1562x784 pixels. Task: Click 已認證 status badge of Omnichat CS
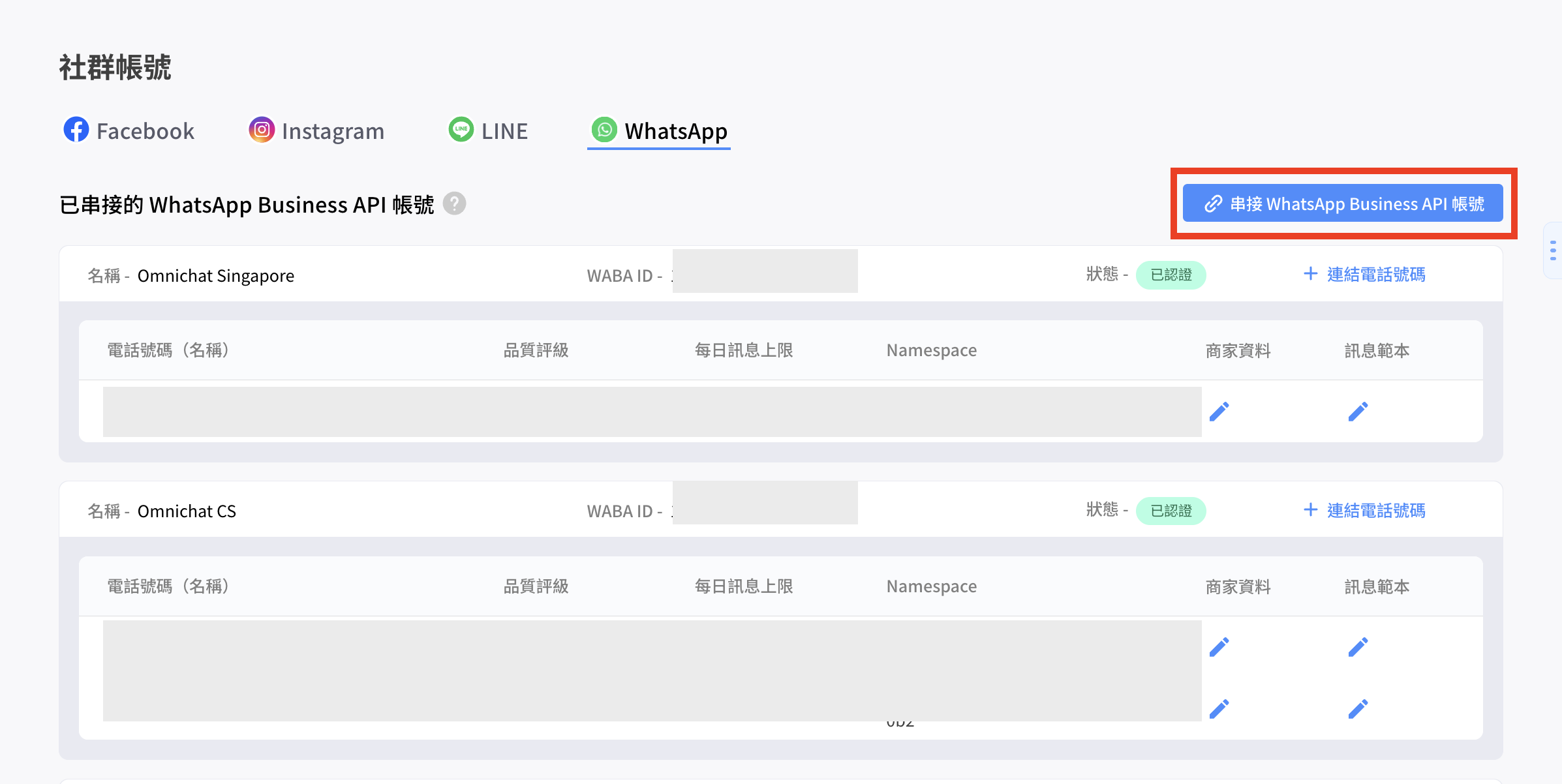coord(1171,511)
